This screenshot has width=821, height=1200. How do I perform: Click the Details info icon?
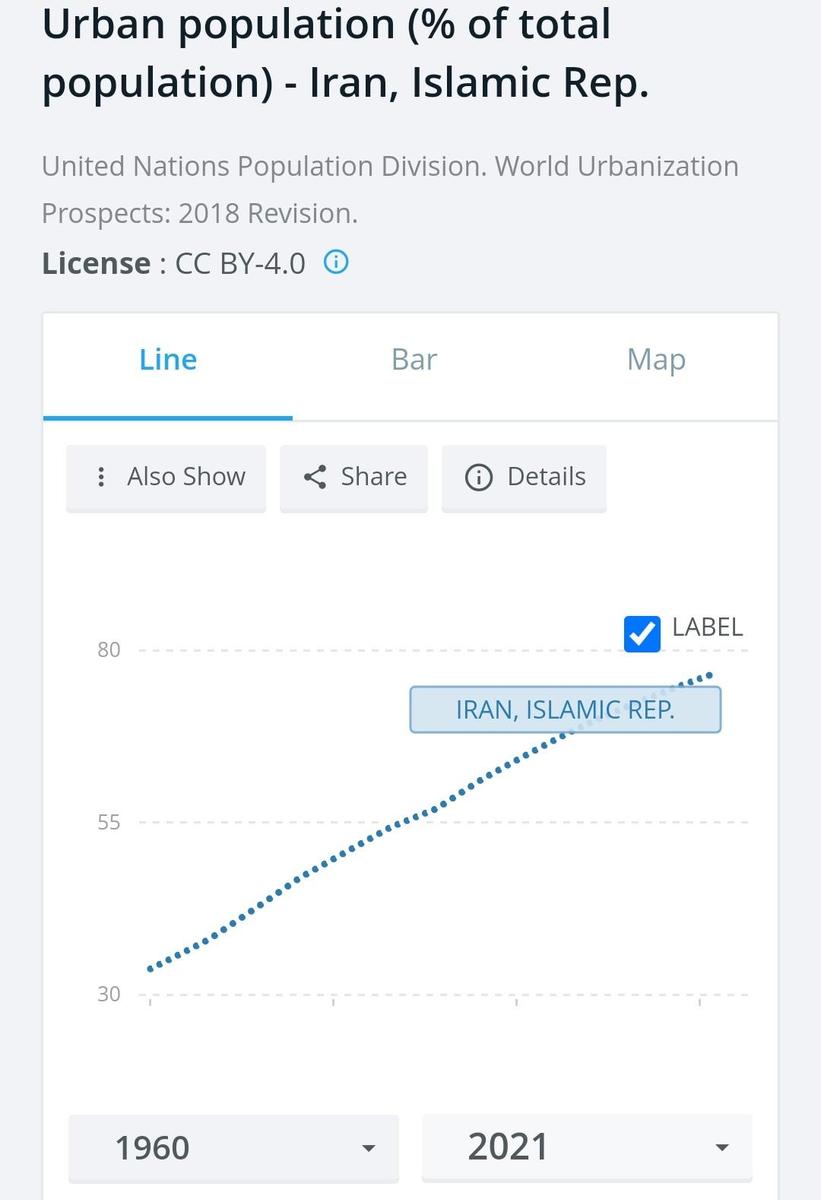(x=479, y=477)
